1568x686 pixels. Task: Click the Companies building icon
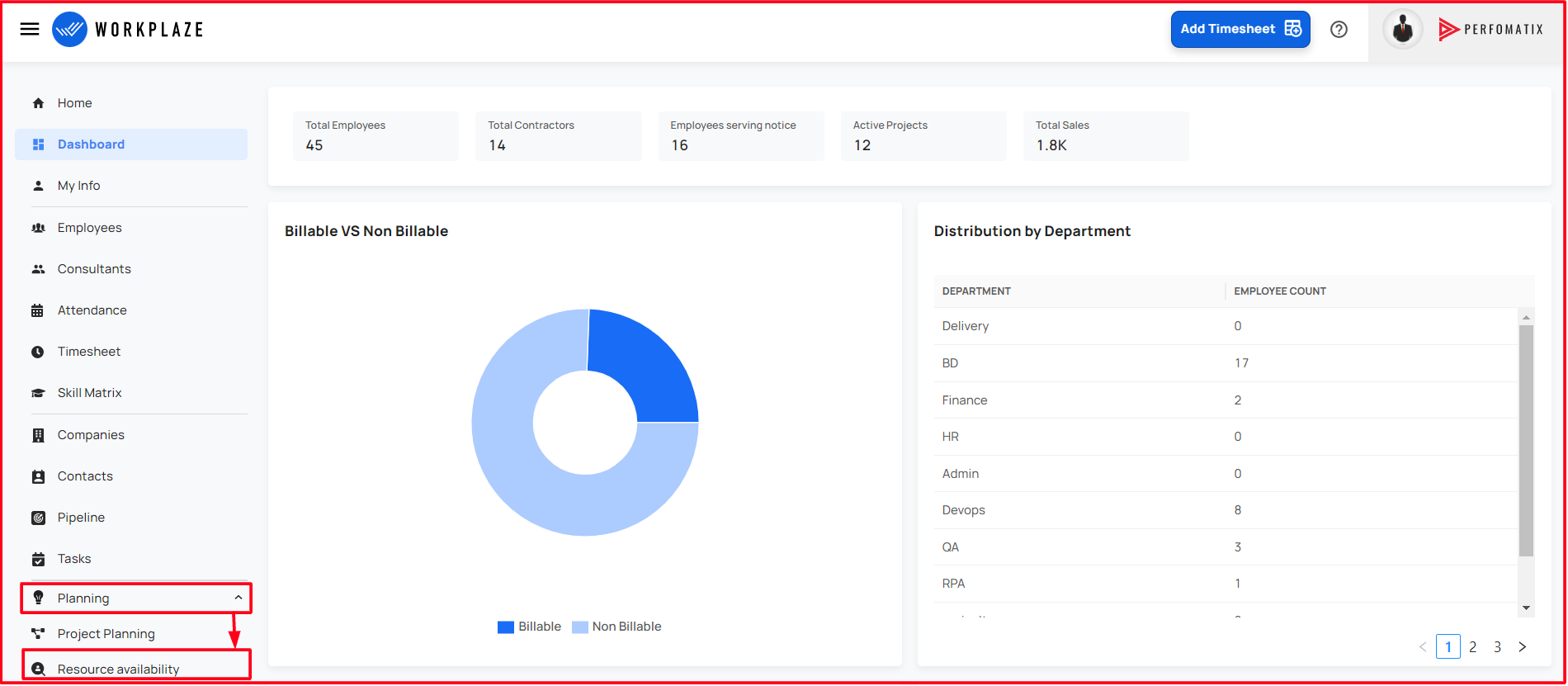coord(38,435)
